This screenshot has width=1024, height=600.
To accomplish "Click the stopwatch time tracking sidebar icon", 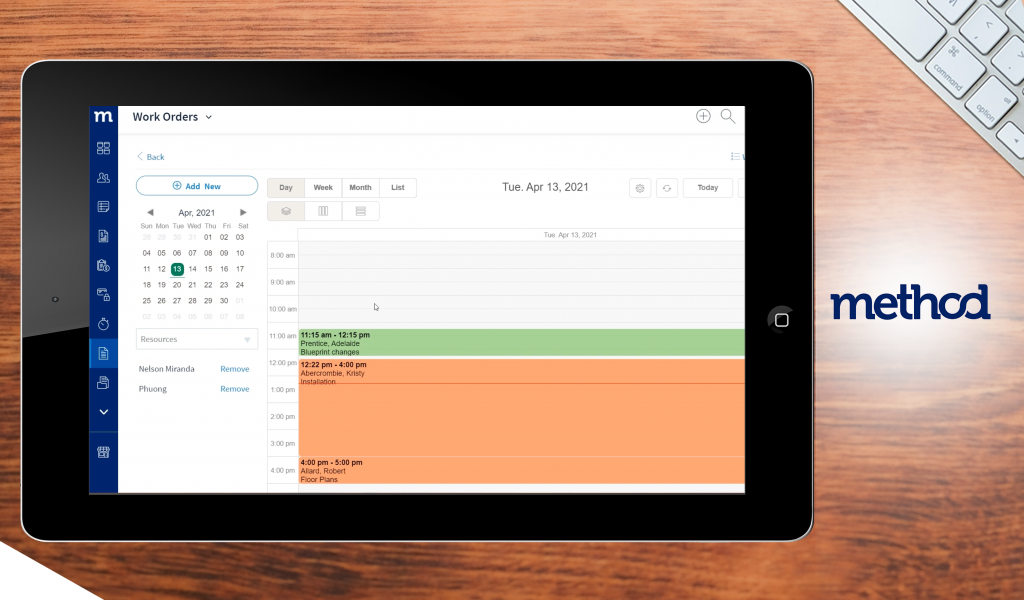I will tap(103, 324).
